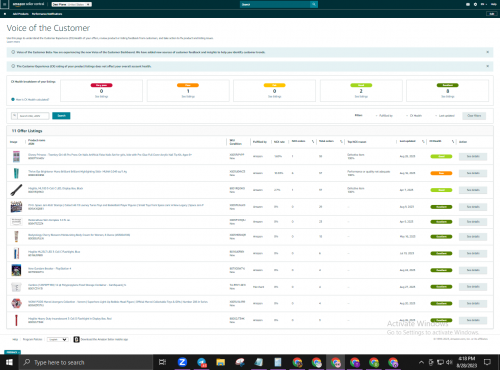The height and width of the screenshot is (370, 500).
Task: Open the Windows notification center
Action: click(x=487, y=362)
